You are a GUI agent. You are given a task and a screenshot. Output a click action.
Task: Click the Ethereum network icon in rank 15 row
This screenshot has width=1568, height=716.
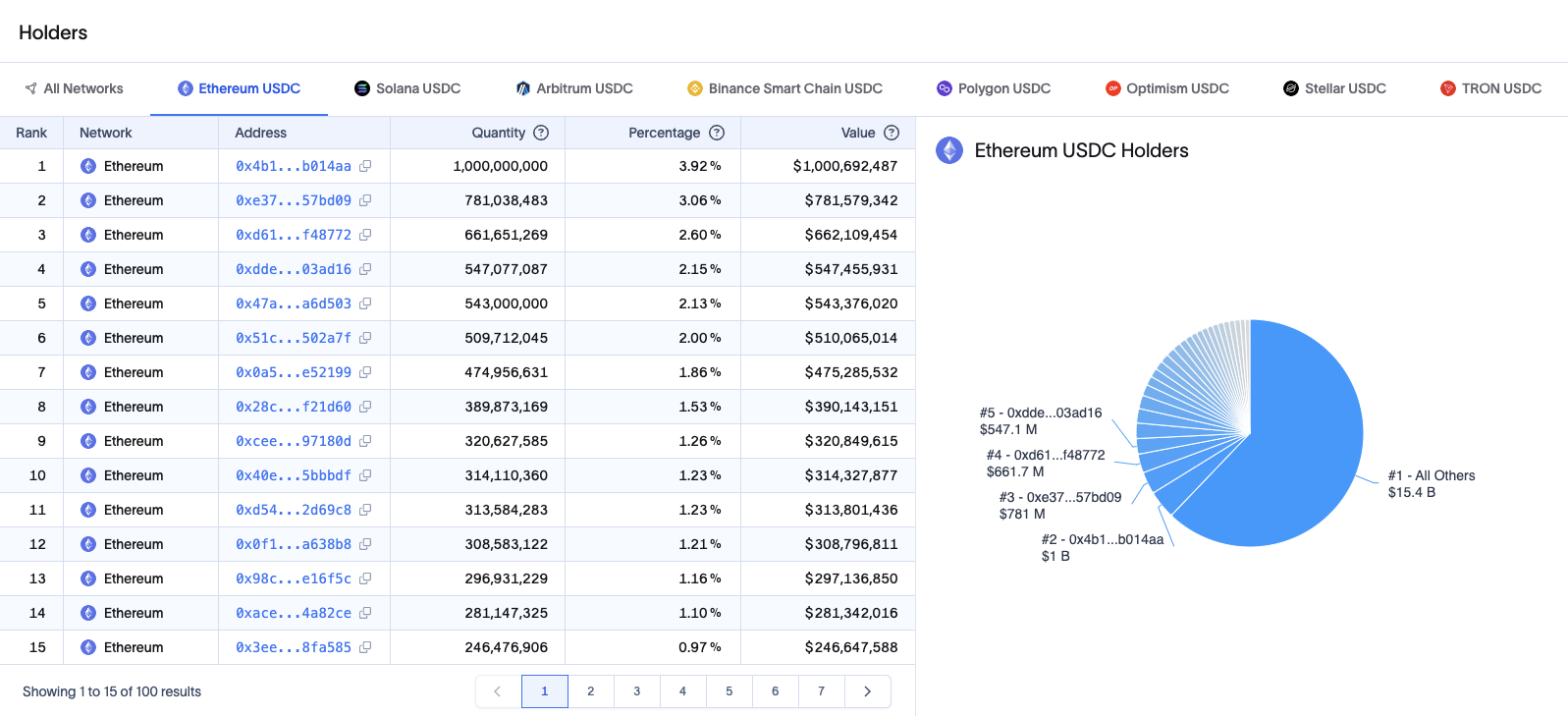click(x=88, y=647)
